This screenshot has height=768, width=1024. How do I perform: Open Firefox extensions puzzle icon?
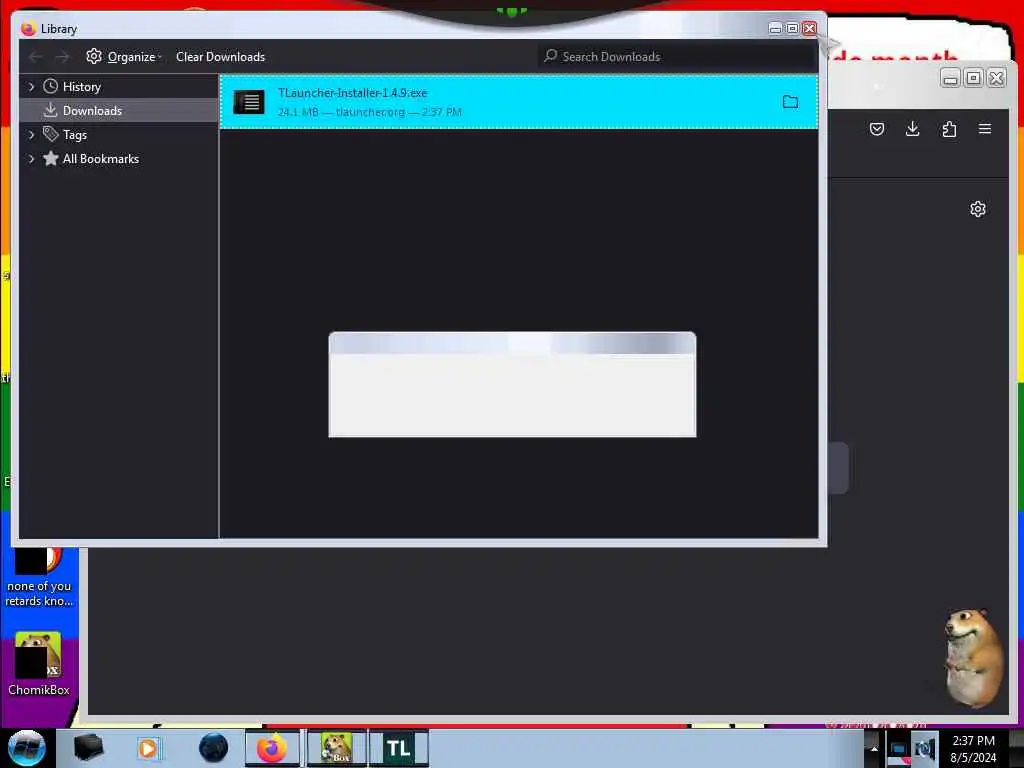click(949, 129)
